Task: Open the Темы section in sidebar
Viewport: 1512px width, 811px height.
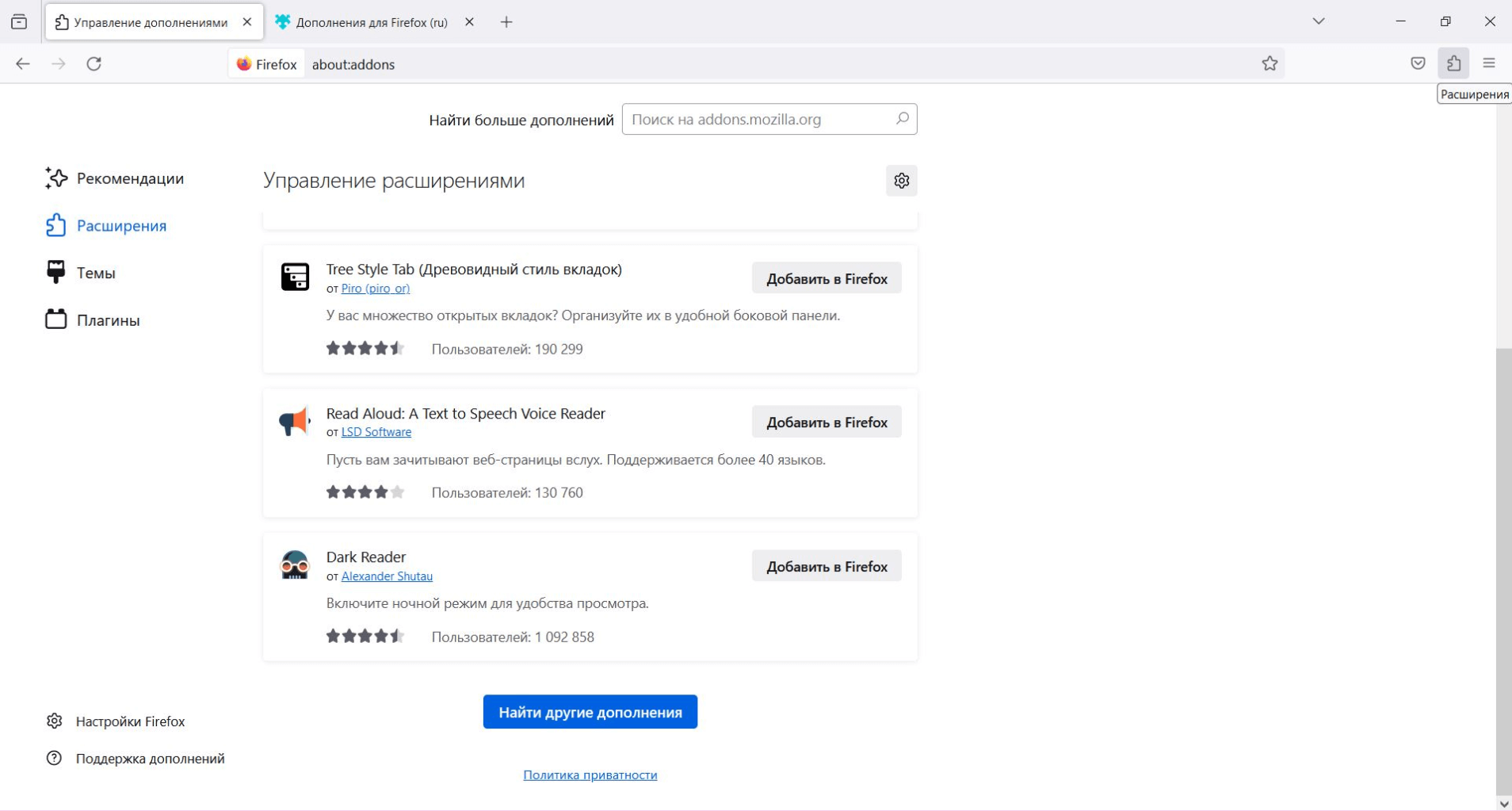Action: [x=96, y=273]
